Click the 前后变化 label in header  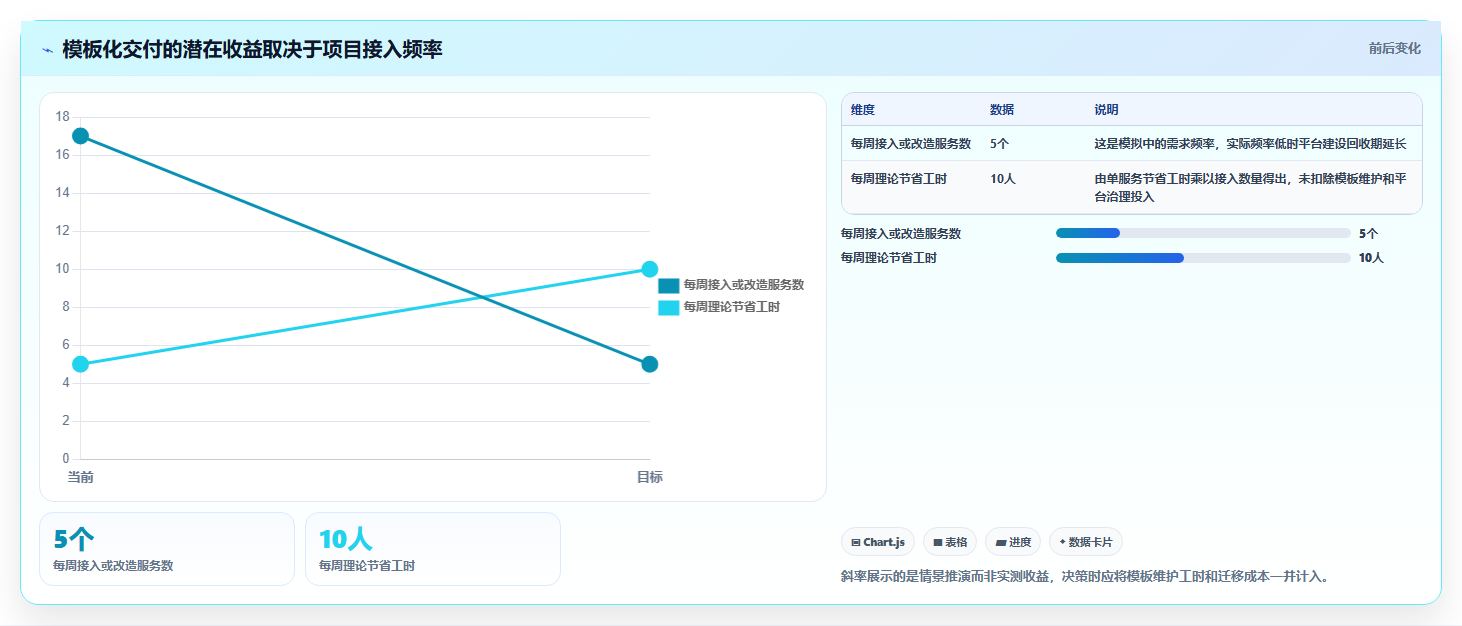tap(1395, 48)
